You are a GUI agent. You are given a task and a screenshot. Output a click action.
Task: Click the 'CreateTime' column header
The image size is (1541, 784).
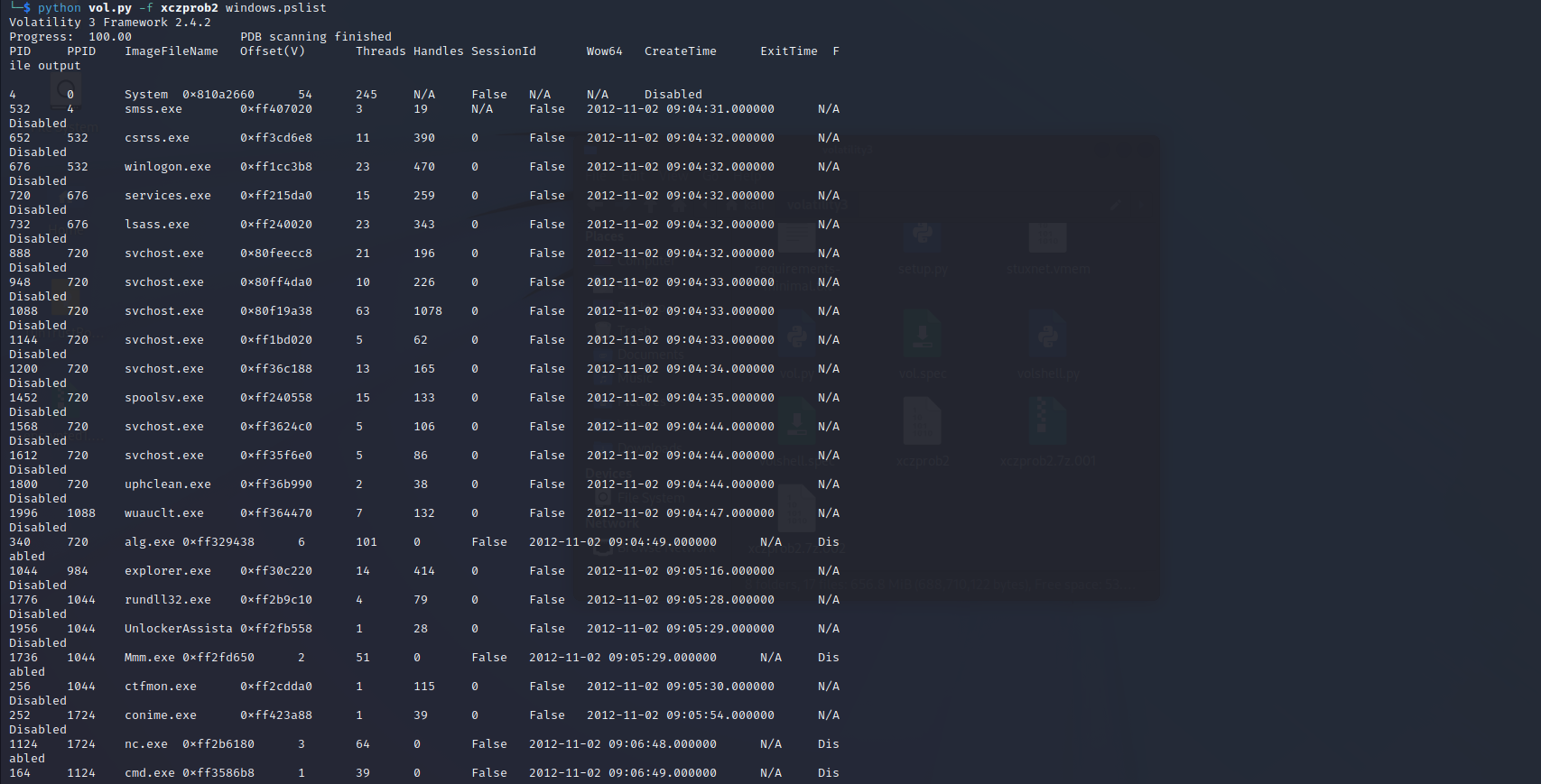click(681, 51)
